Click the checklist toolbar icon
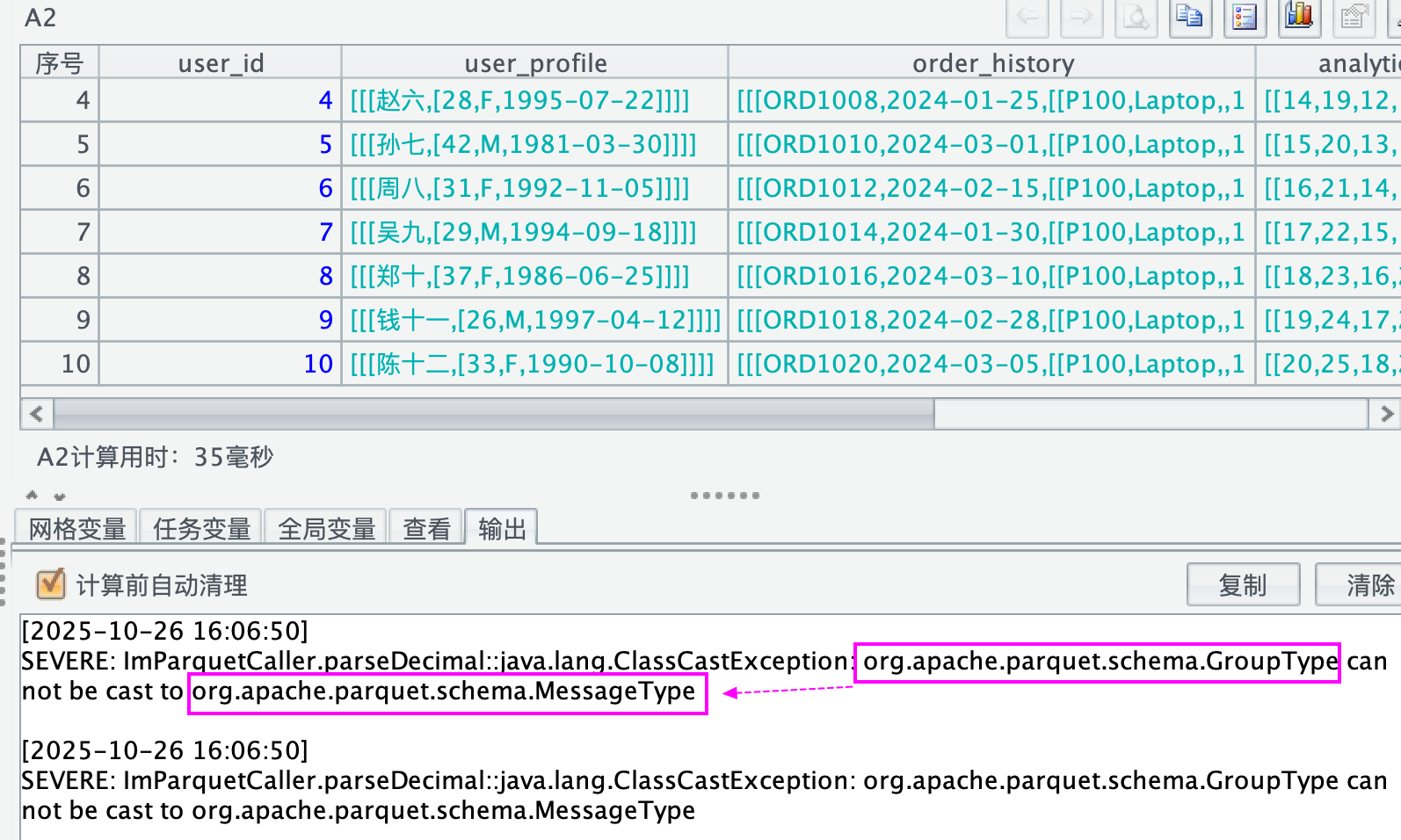Screen dimensions: 1401x840 click(x=1245, y=17)
